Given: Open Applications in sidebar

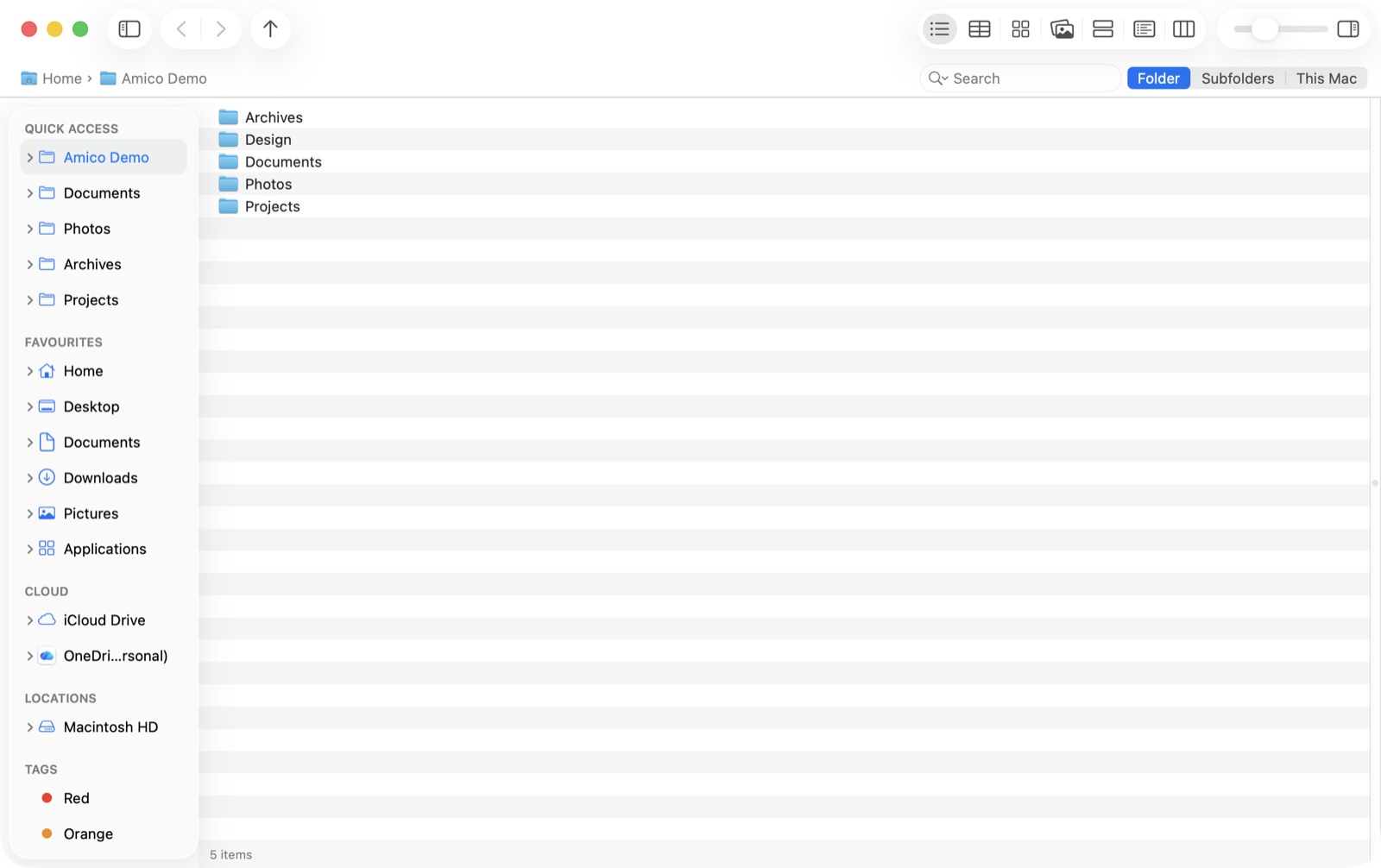Looking at the screenshot, I should (x=104, y=549).
